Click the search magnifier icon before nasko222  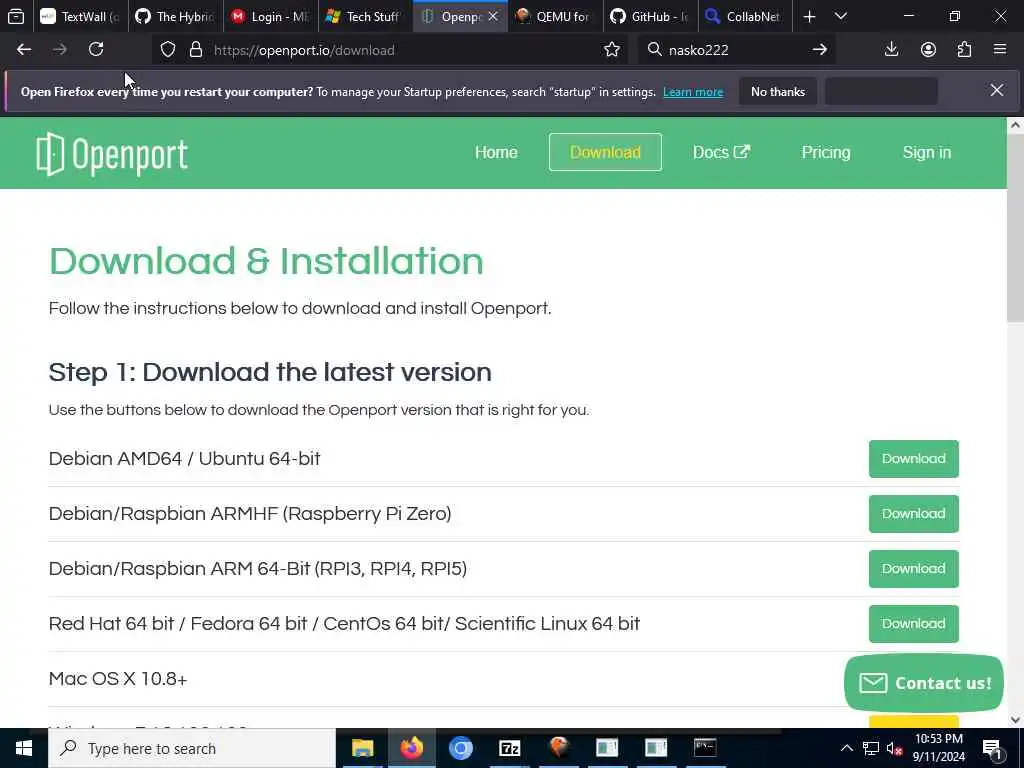point(654,50)
